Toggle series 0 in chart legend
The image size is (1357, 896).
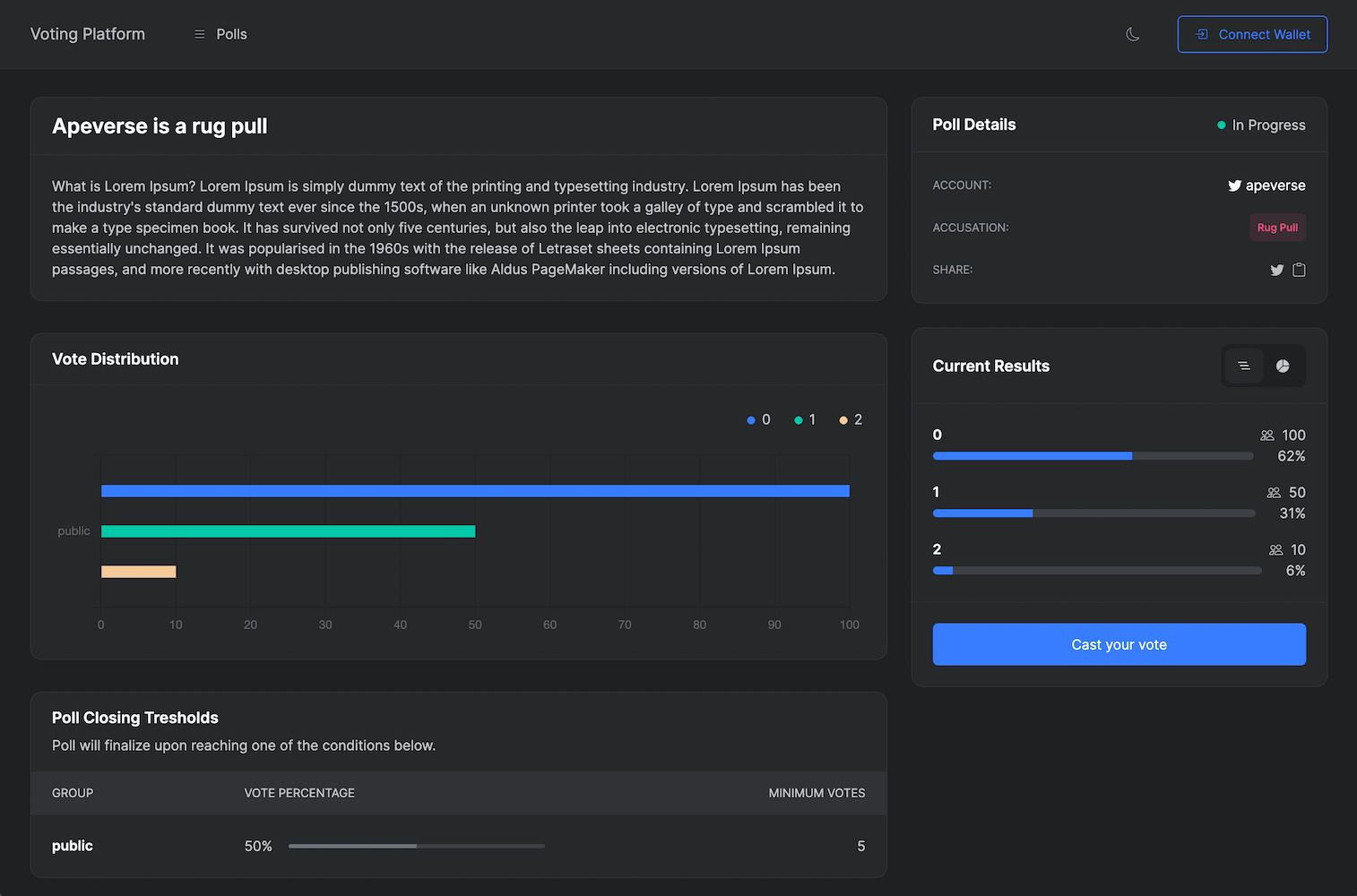pyautogui.click(x=758, y=419)
